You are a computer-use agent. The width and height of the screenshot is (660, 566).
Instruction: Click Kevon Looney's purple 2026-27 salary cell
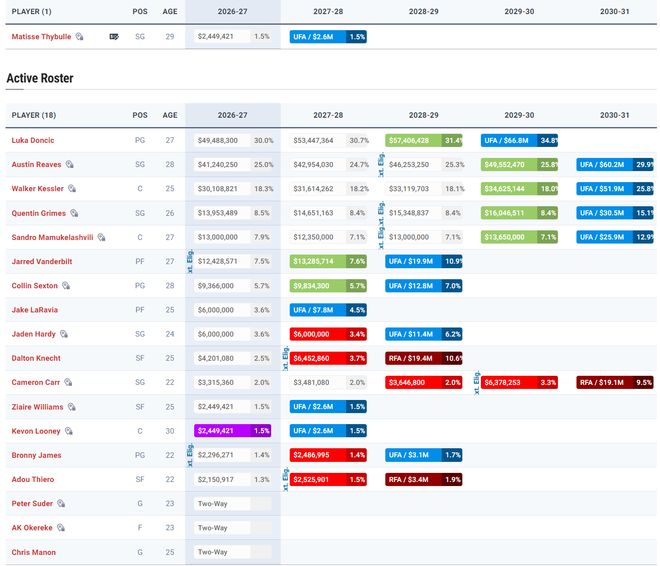pyautogui.click(x=232, y=430)
